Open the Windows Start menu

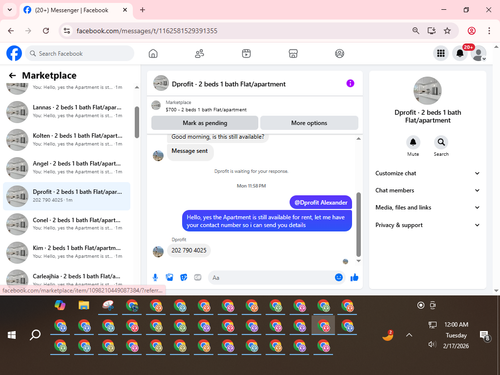pyautogui.click(x=12, y=335)
